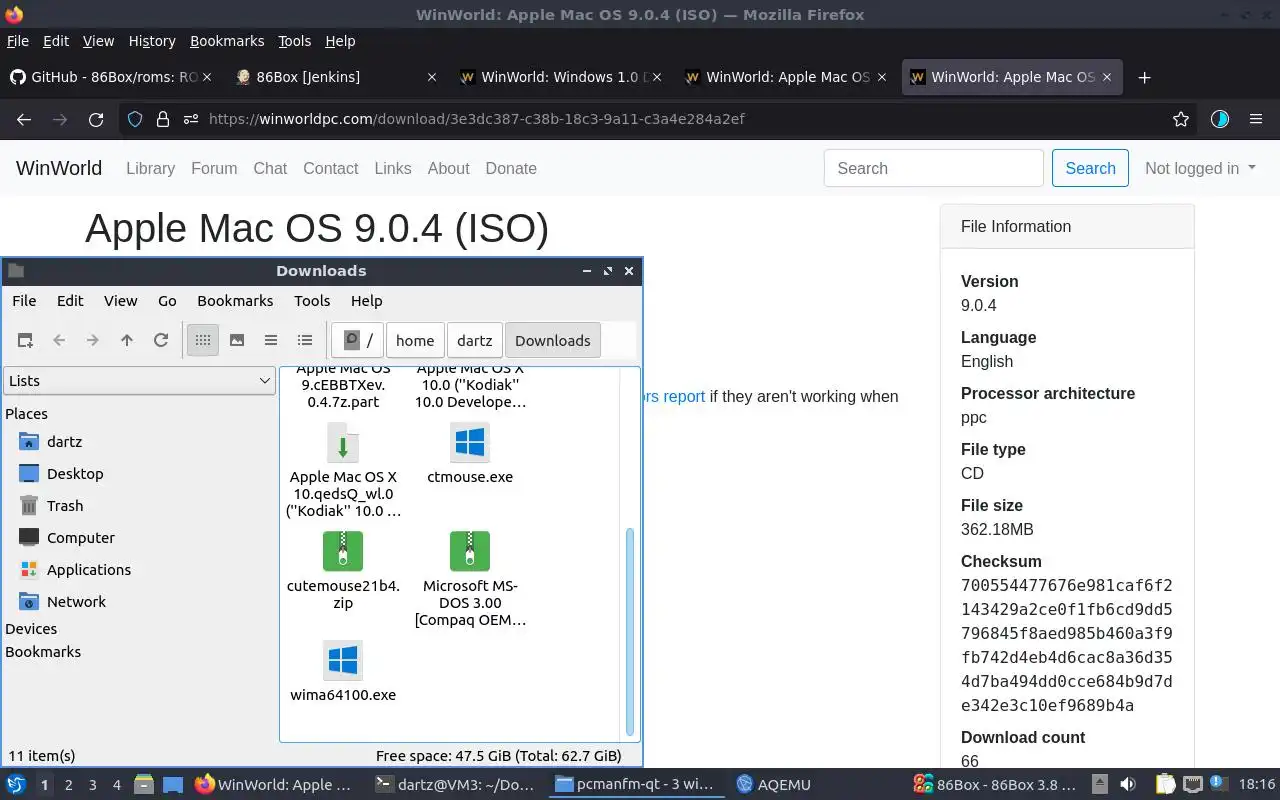Select wima64100.exe file icon
1280x800 pixels.
[343, 660]
